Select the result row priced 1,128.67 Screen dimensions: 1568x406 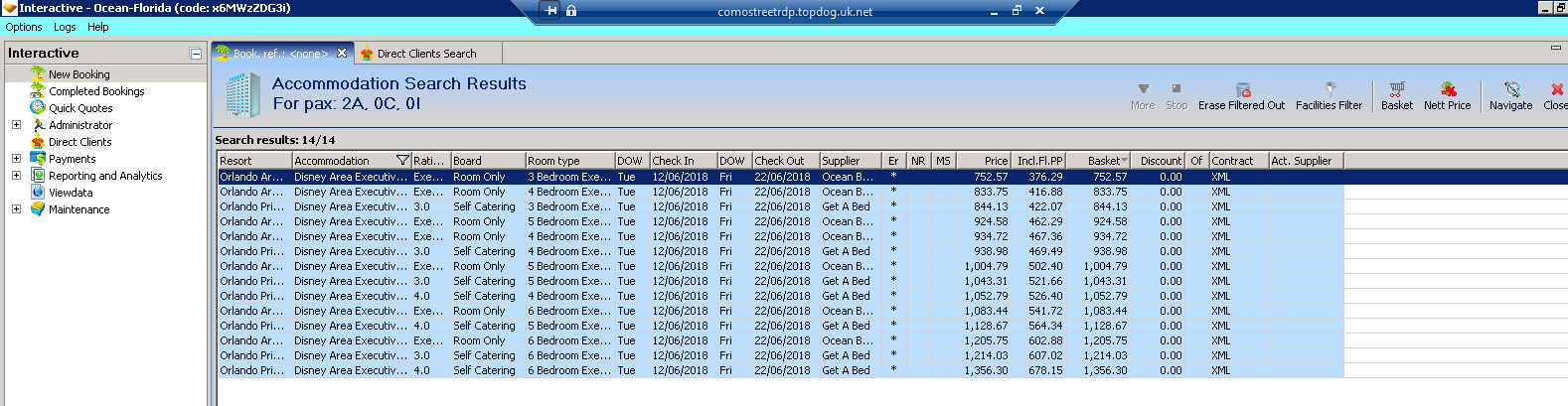780,326
